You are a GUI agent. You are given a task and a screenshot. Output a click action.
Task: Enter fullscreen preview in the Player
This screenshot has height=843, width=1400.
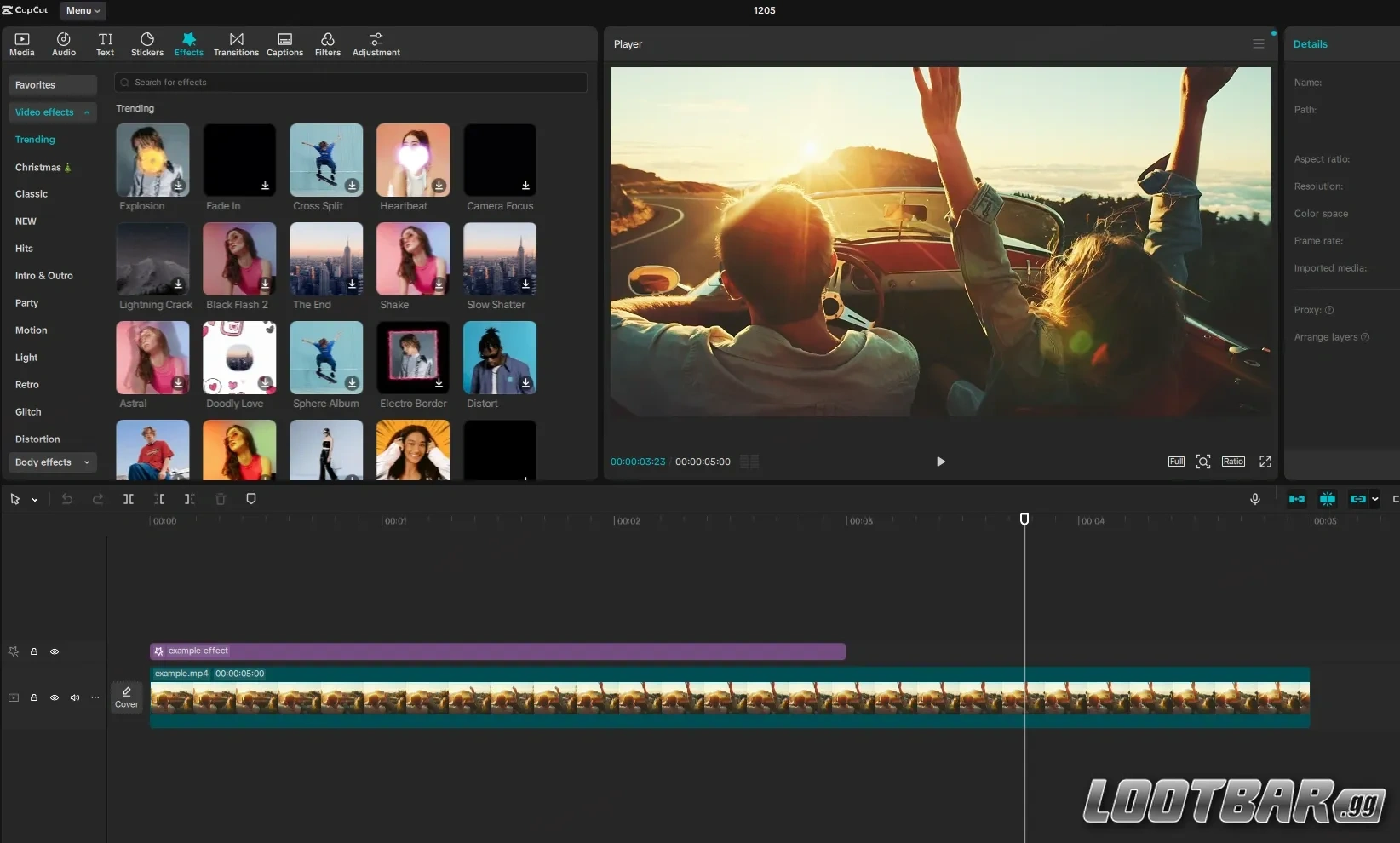pyautogui.click(x=1265, y=462)
